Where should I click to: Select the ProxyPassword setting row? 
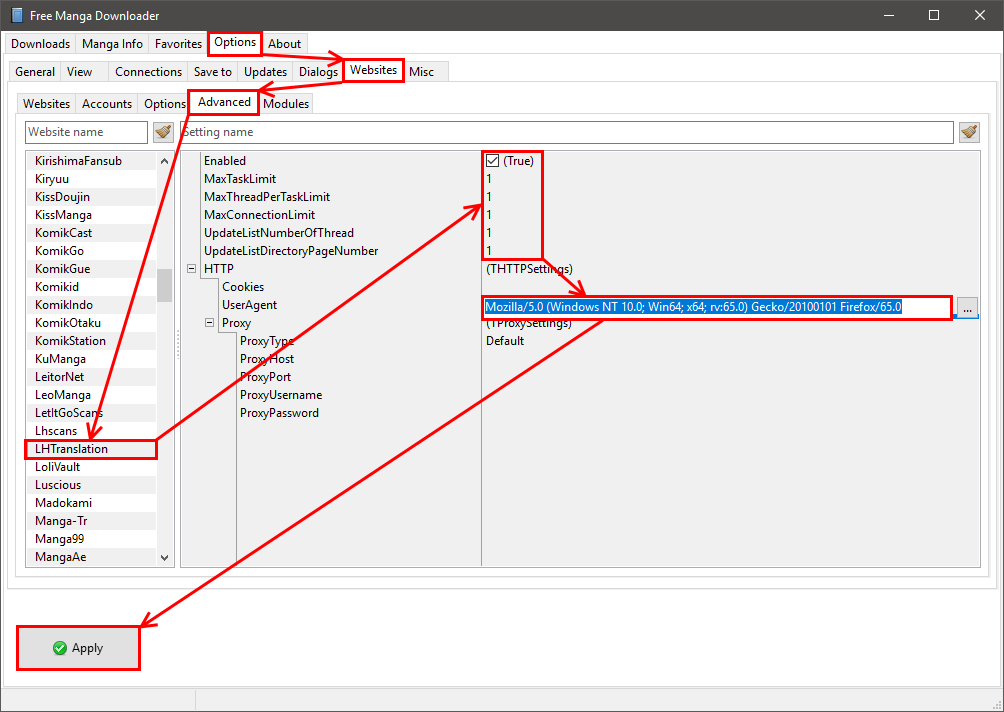(x=580, y=413)
